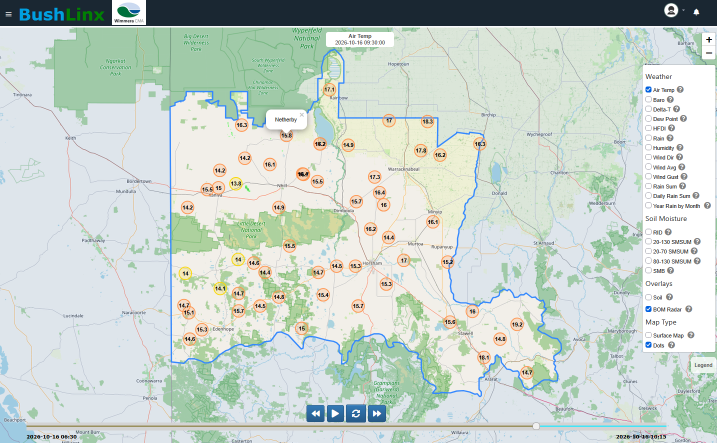
Task: Fast forward the timeline playback
Action: click(x=376, y=414)
